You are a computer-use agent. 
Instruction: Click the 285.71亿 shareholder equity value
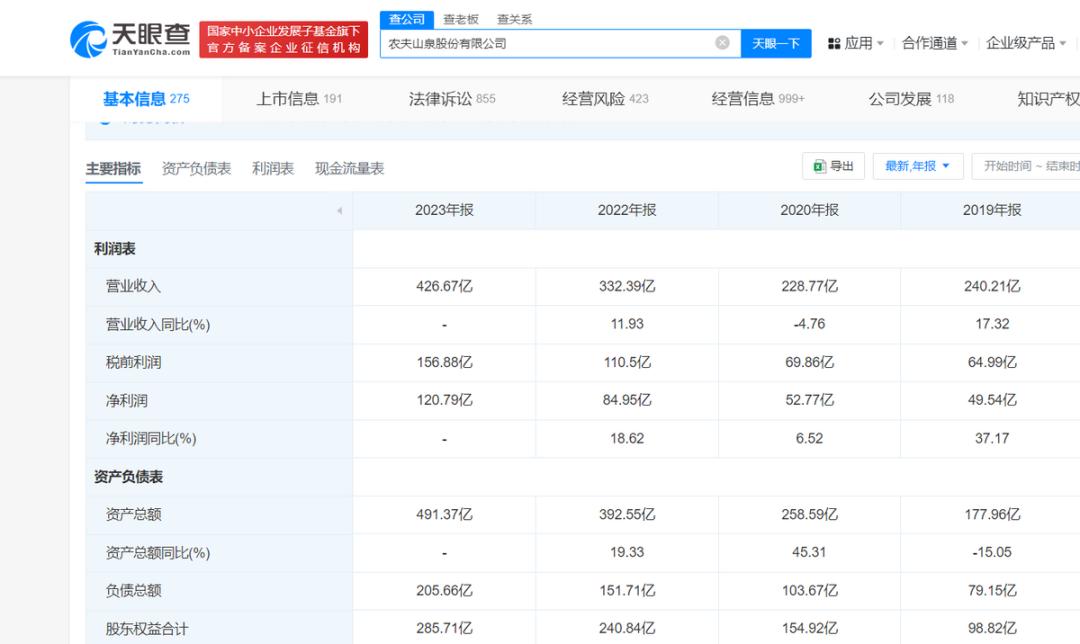point(444,628)
